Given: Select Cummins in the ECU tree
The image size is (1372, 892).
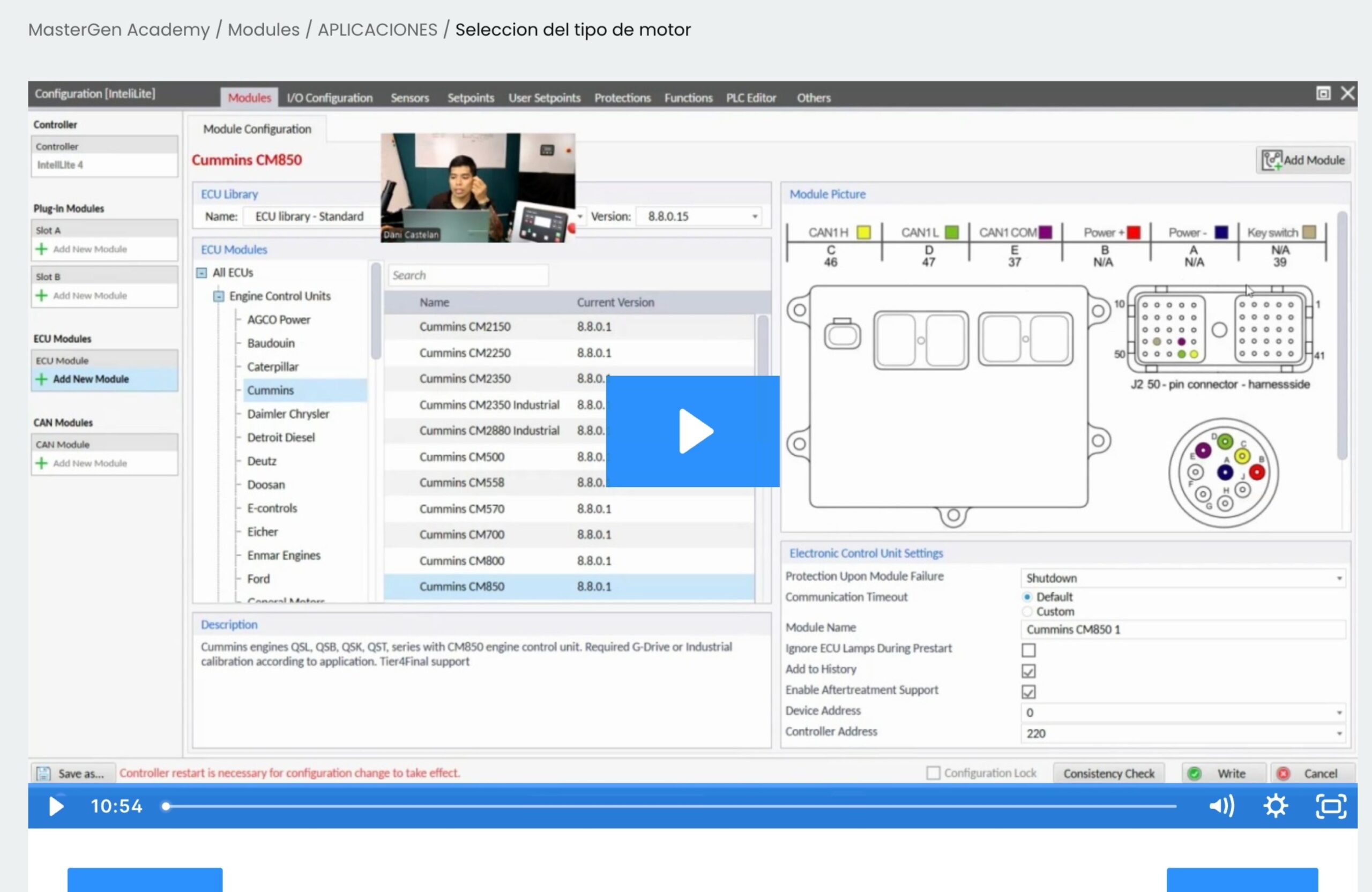Looking at the screenshot, I should click(270, 390).
